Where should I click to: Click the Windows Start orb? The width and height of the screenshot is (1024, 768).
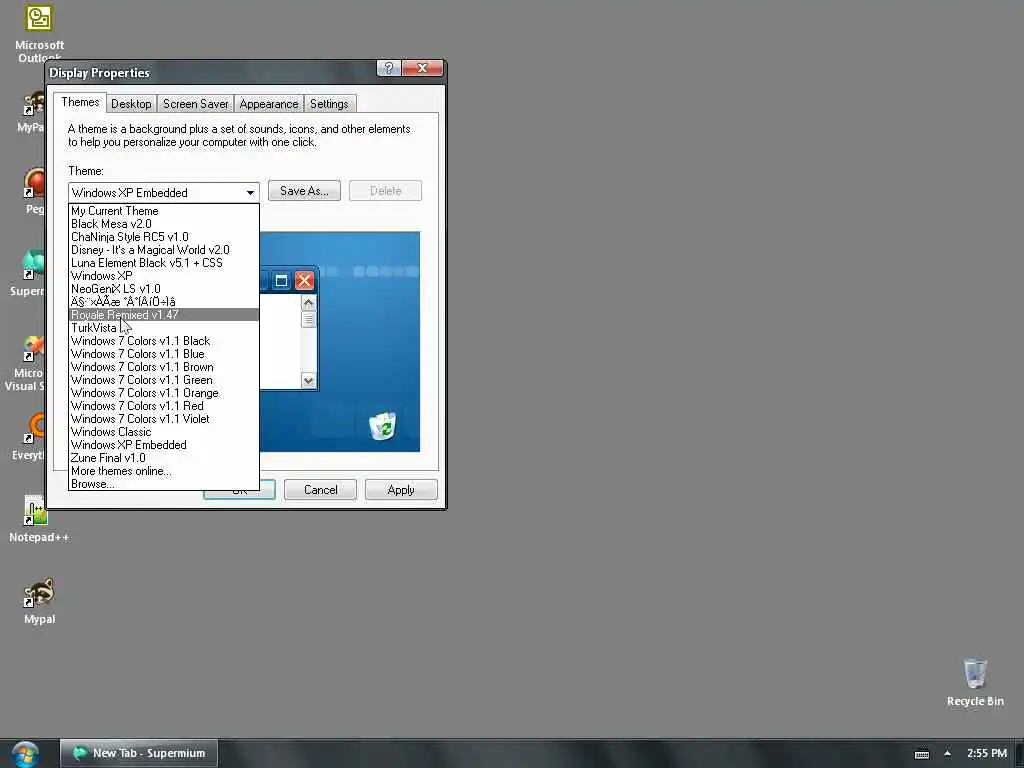[x=25, y=754]
